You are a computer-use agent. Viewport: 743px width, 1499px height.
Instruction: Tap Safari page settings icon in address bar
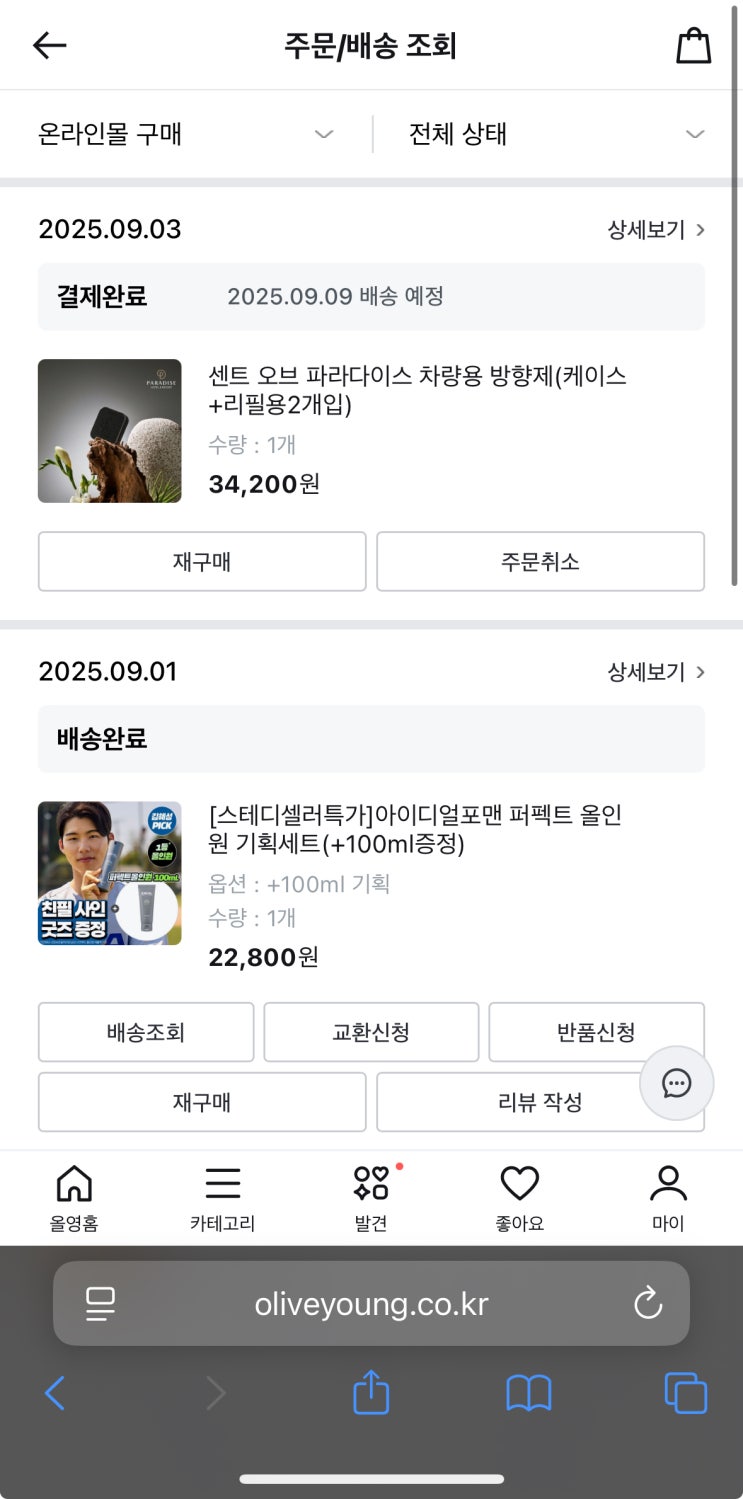coord(100,1303)
